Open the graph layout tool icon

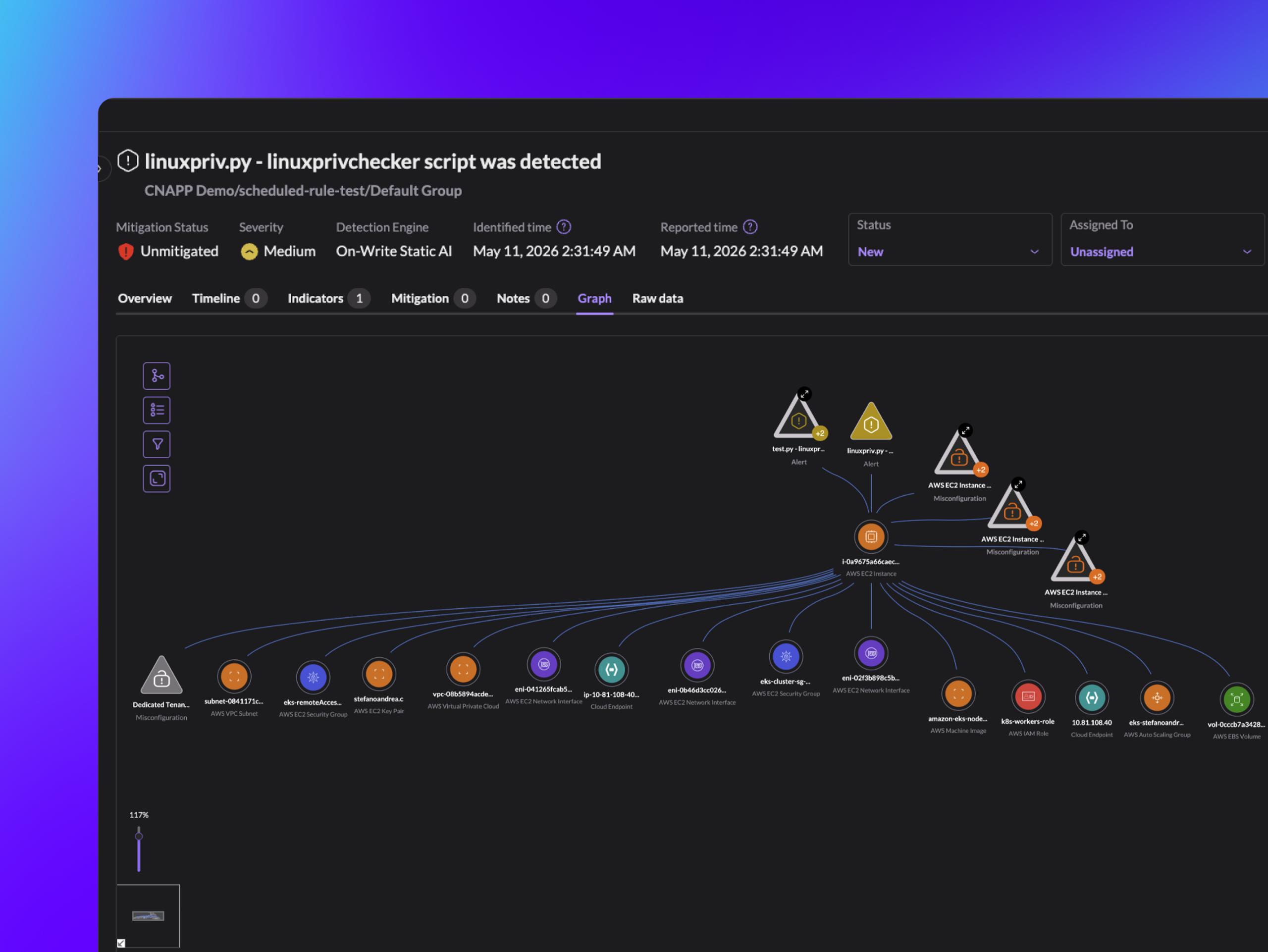[157, 376]
